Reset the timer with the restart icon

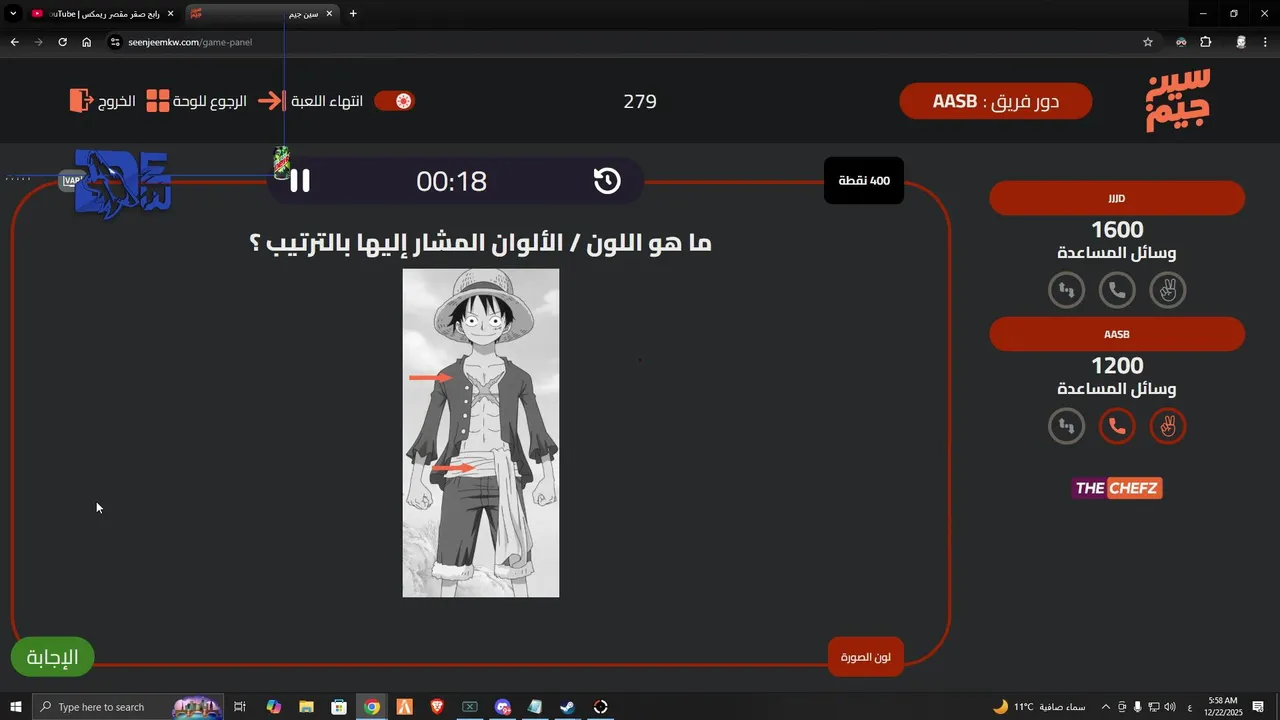tap(607, 181)
